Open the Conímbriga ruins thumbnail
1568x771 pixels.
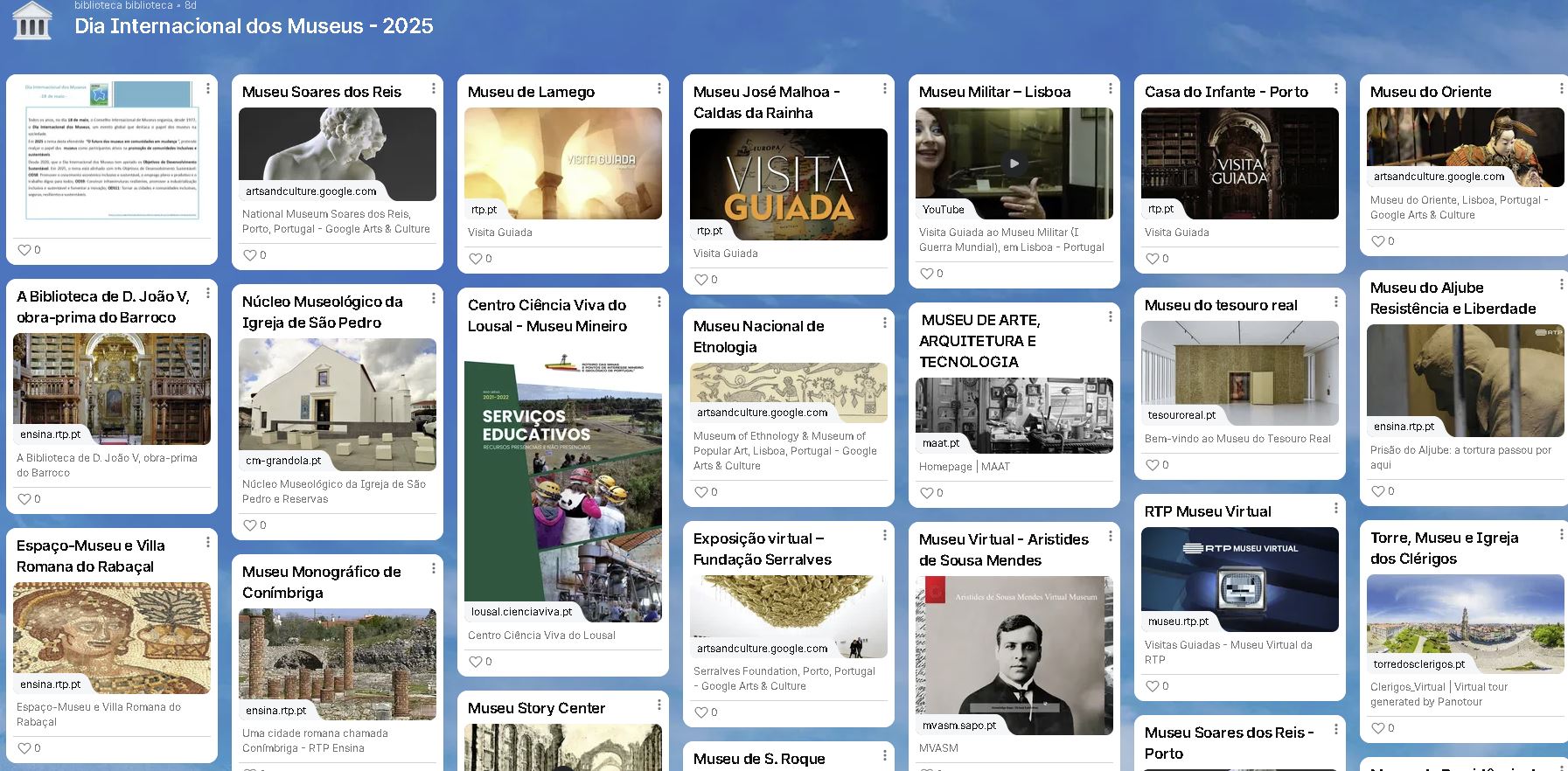pyautogui.click(x=338, y=664)
